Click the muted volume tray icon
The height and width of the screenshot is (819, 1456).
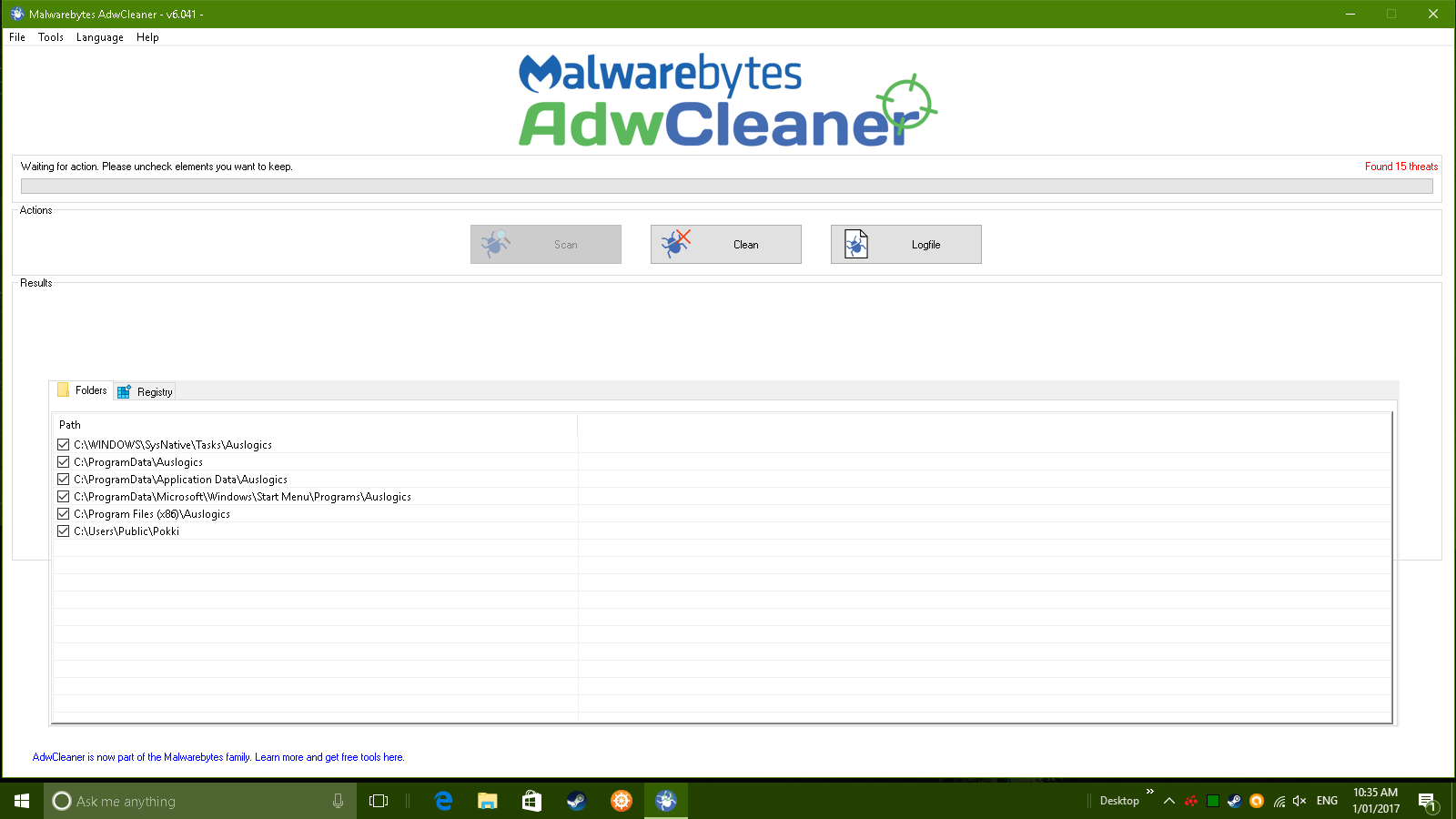pos(1299,801)
